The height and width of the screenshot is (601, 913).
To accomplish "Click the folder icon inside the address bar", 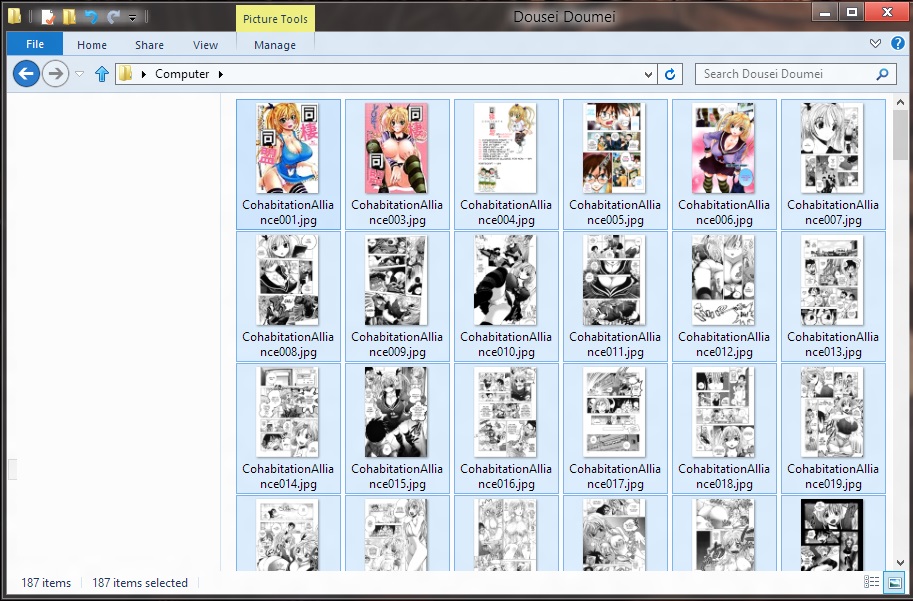I will (x=126, y=73).
